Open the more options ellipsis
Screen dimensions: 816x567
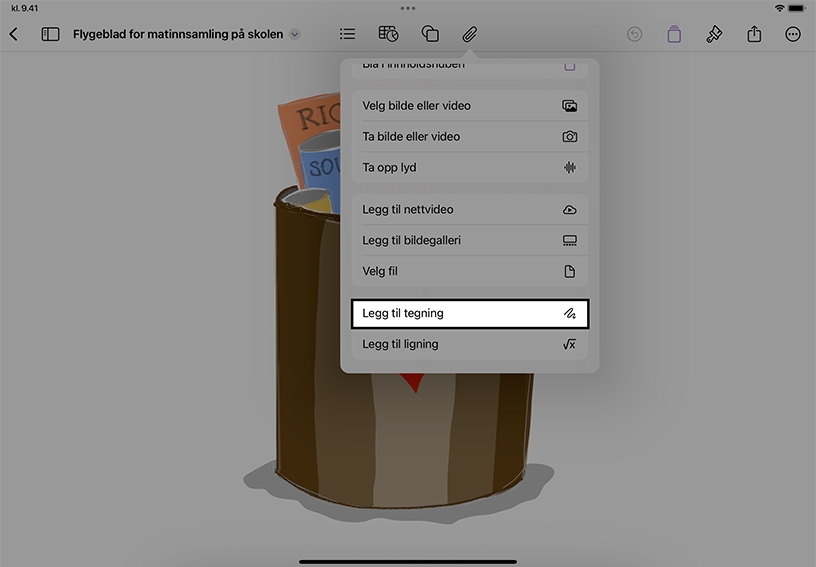click(793, 34)
